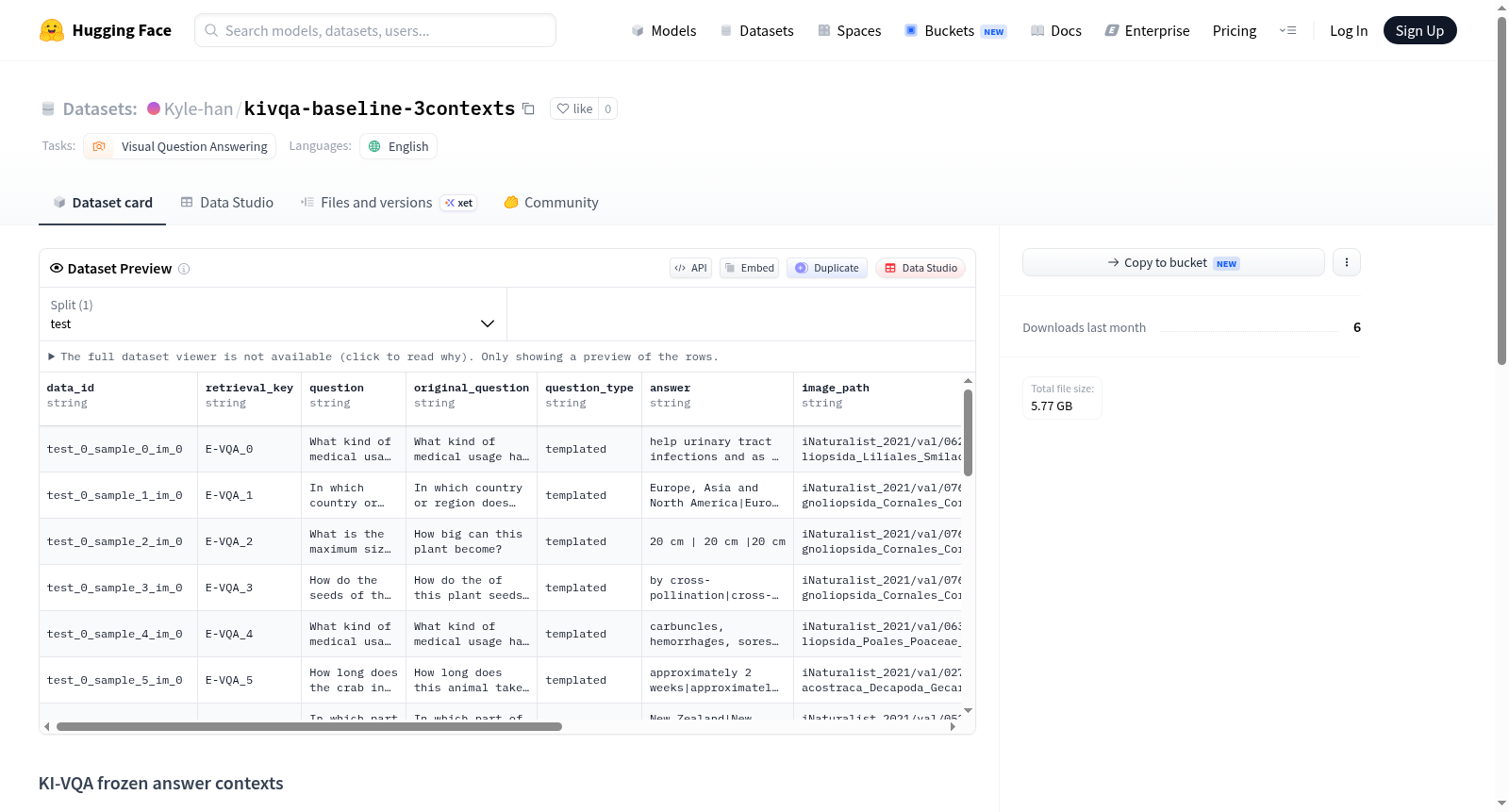This screenshot has height=812, width=1509.
Task: Like the dataset with the heart button
Action: (574, 108)
